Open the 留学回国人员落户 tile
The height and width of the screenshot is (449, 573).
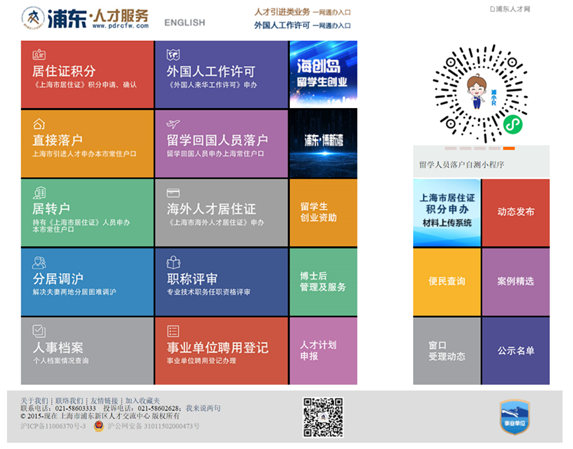point(221,144)
